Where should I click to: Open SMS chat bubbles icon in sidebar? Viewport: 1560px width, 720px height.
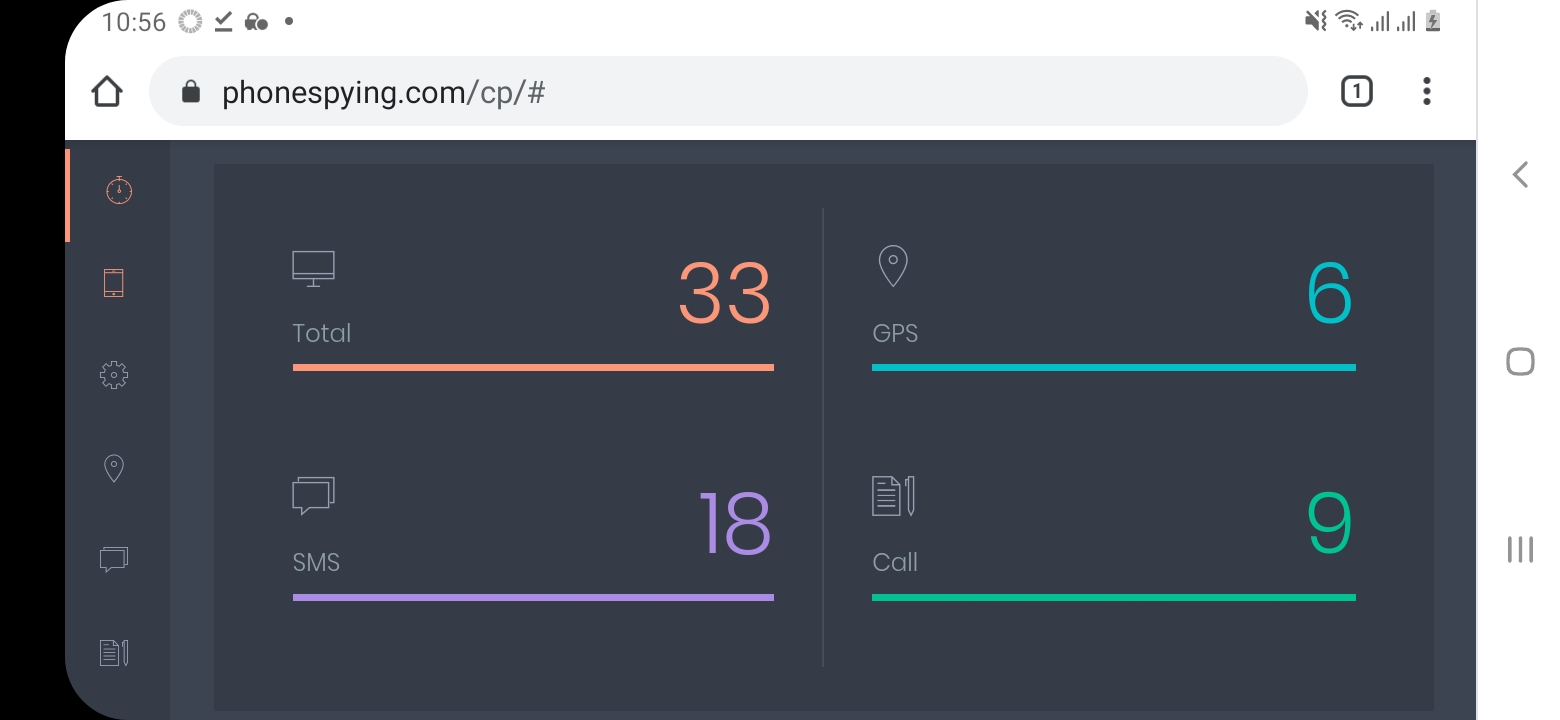point(114,559)
